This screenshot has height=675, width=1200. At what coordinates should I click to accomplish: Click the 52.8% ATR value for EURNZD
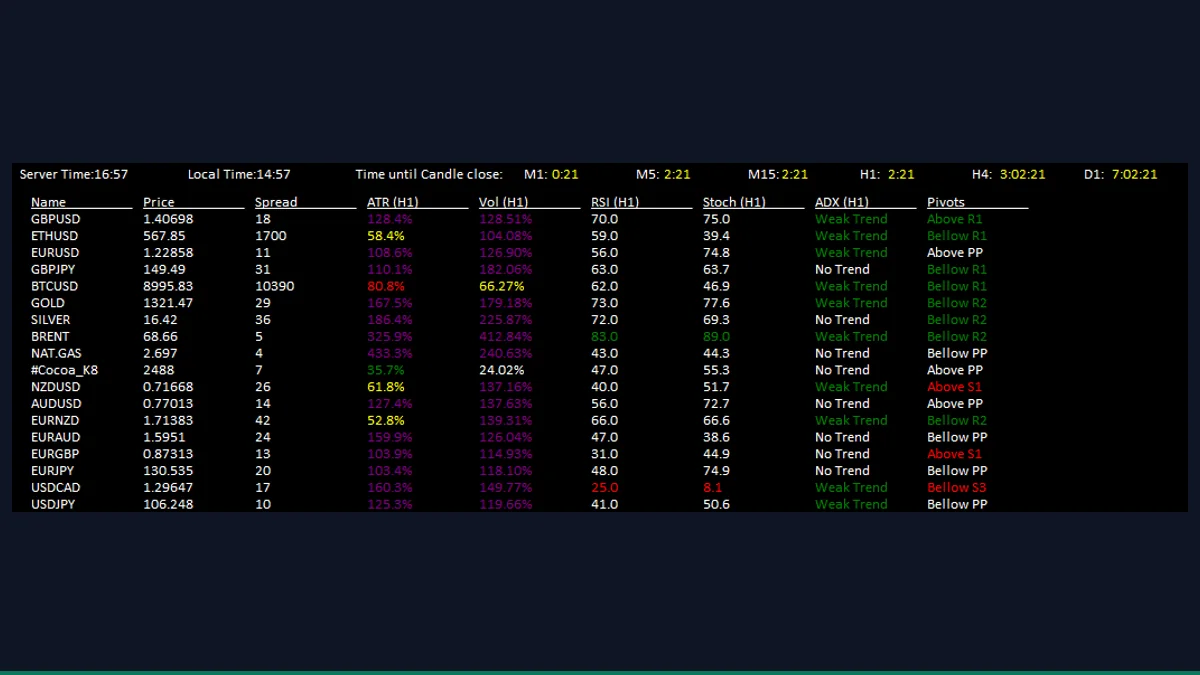pyautogui.click(x=386, y=420)
